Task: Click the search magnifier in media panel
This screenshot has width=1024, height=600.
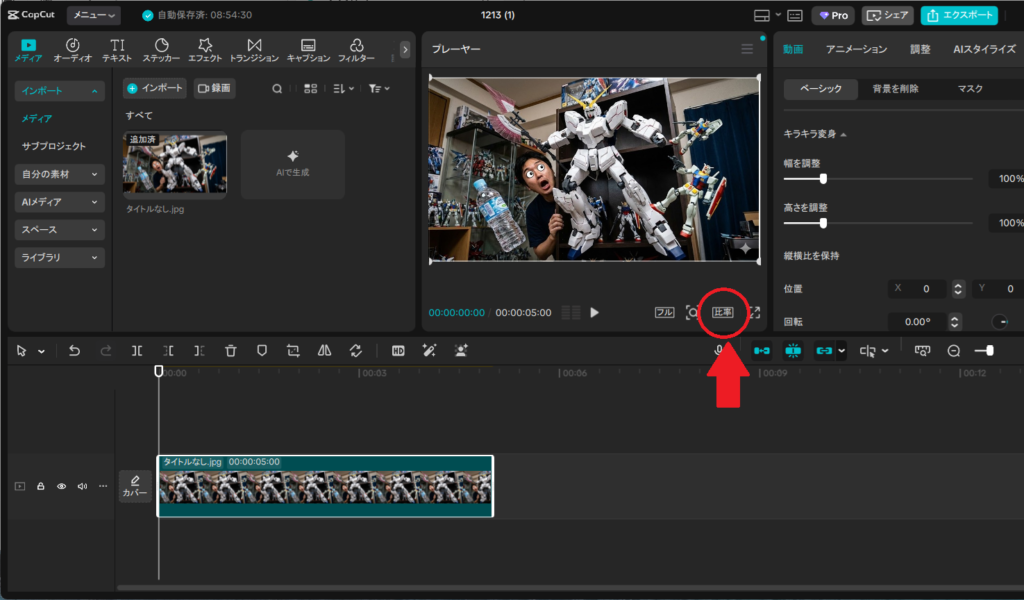Action: point(277,89)
